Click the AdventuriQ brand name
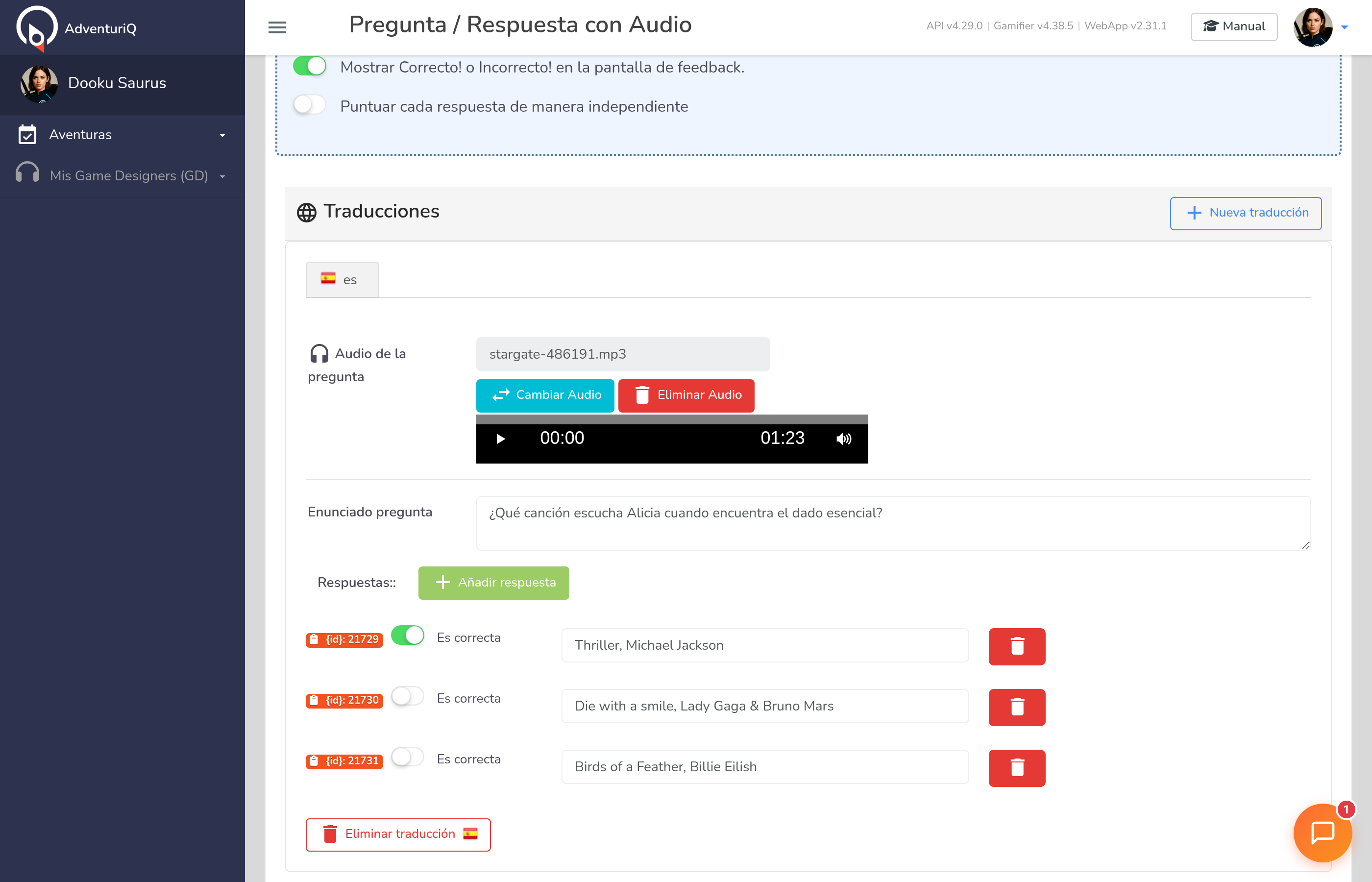The width and height of the screenshot is (1372, 882). (x=100, y=28)
